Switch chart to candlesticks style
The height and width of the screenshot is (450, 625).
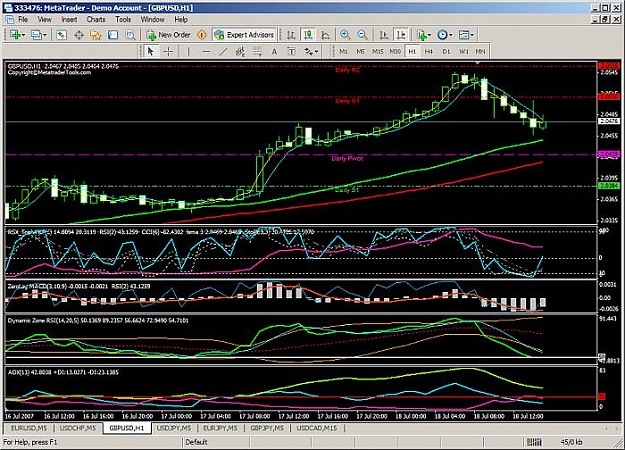[308, 35]
